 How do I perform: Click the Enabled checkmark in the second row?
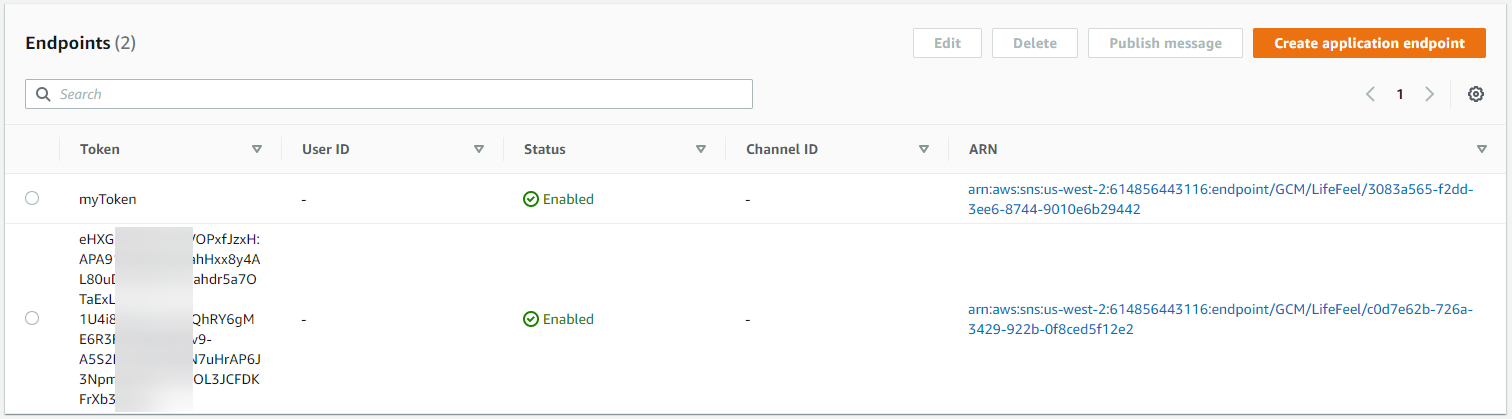(531, 319)
